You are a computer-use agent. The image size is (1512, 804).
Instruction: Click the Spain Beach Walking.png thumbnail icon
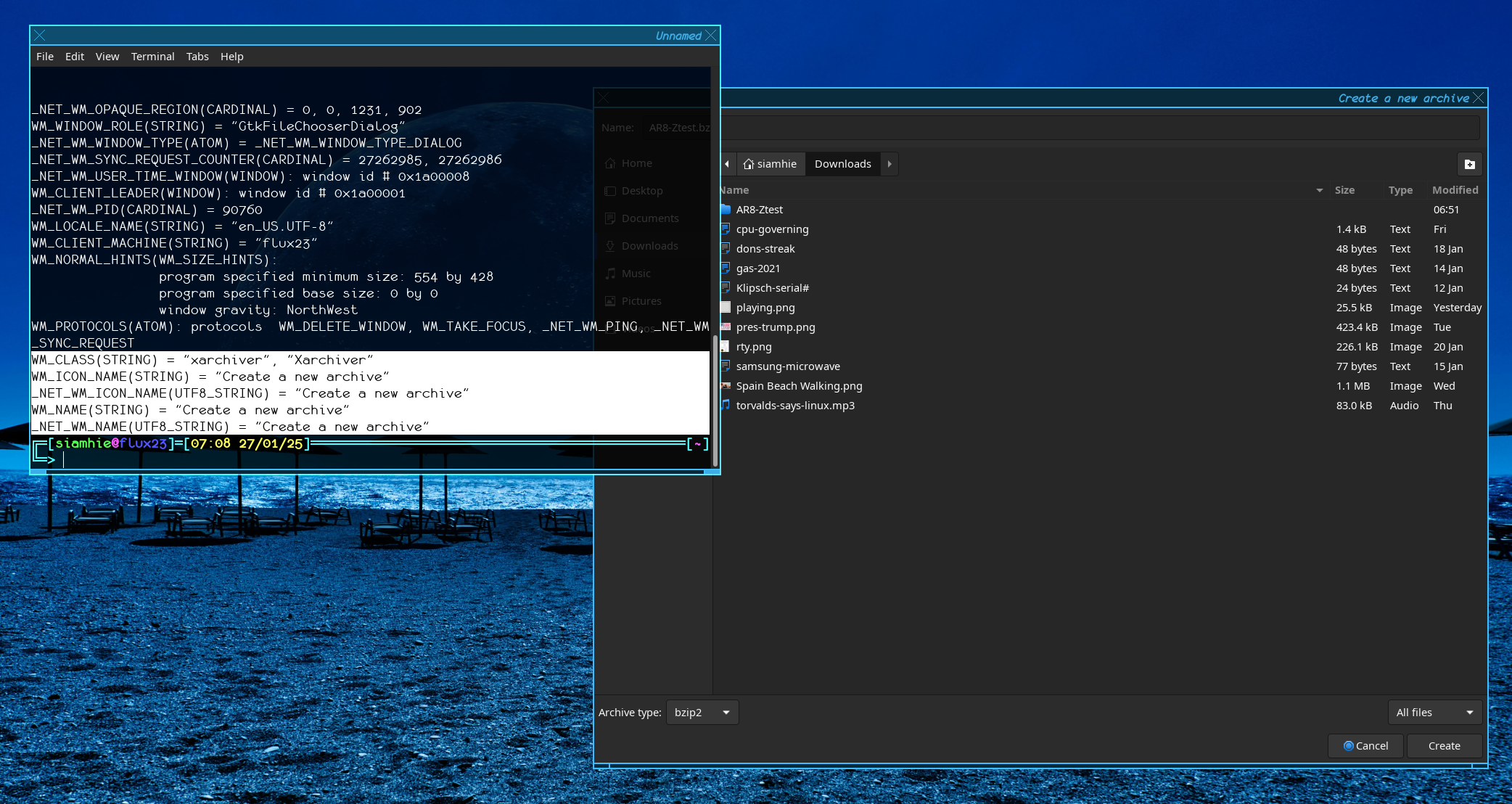click(x=726, y=386)
